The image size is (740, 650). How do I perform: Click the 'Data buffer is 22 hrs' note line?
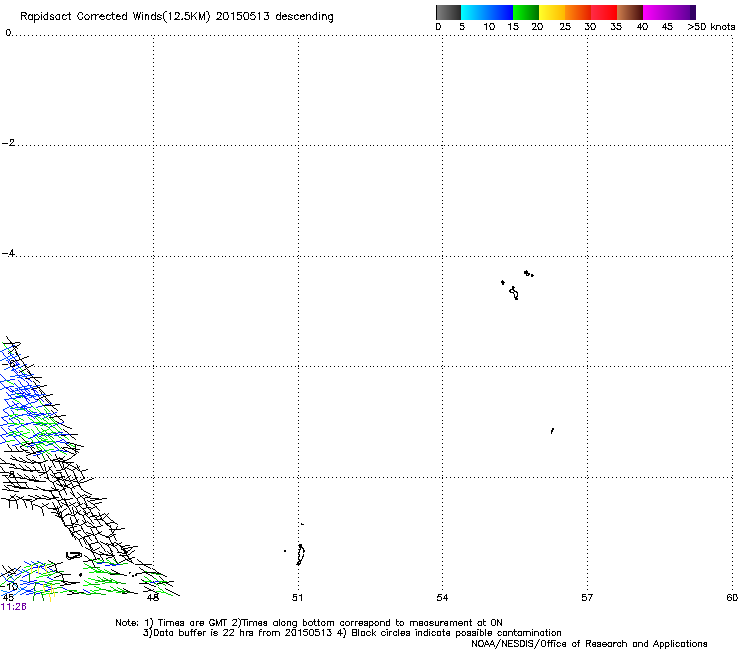tap(352, 633)
